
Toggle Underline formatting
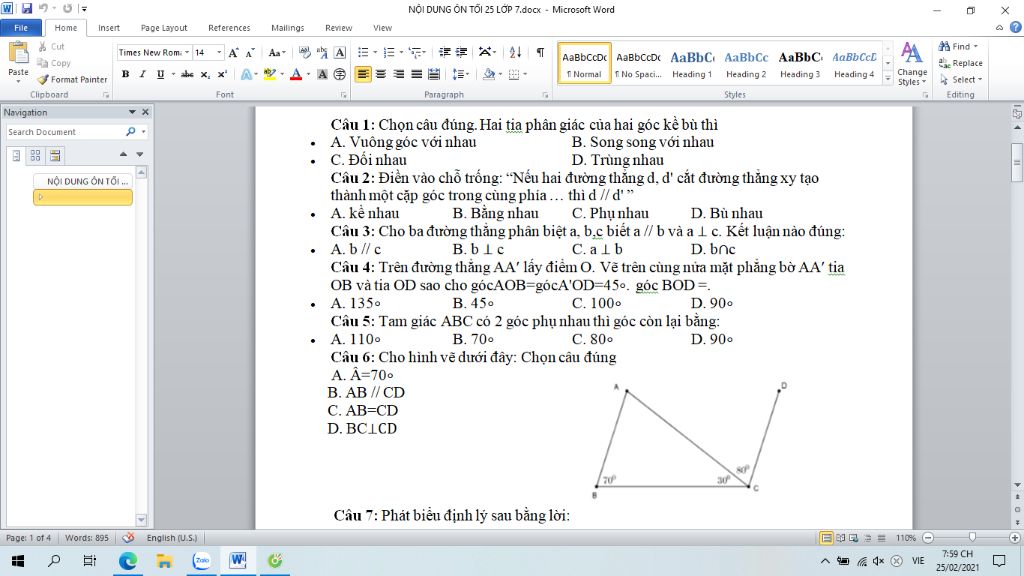[x=160, y=74]
